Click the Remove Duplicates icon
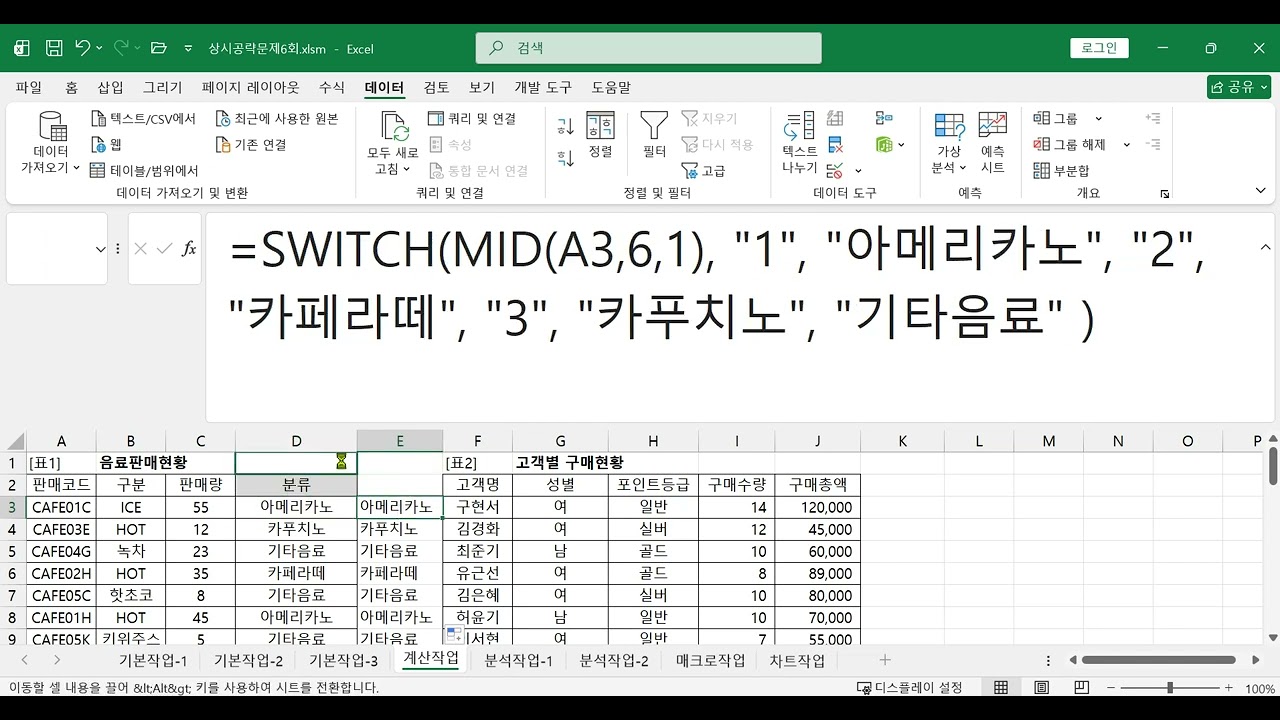Image resolution: width=1280 pixels, height=720 pixels. coord(835,145)
